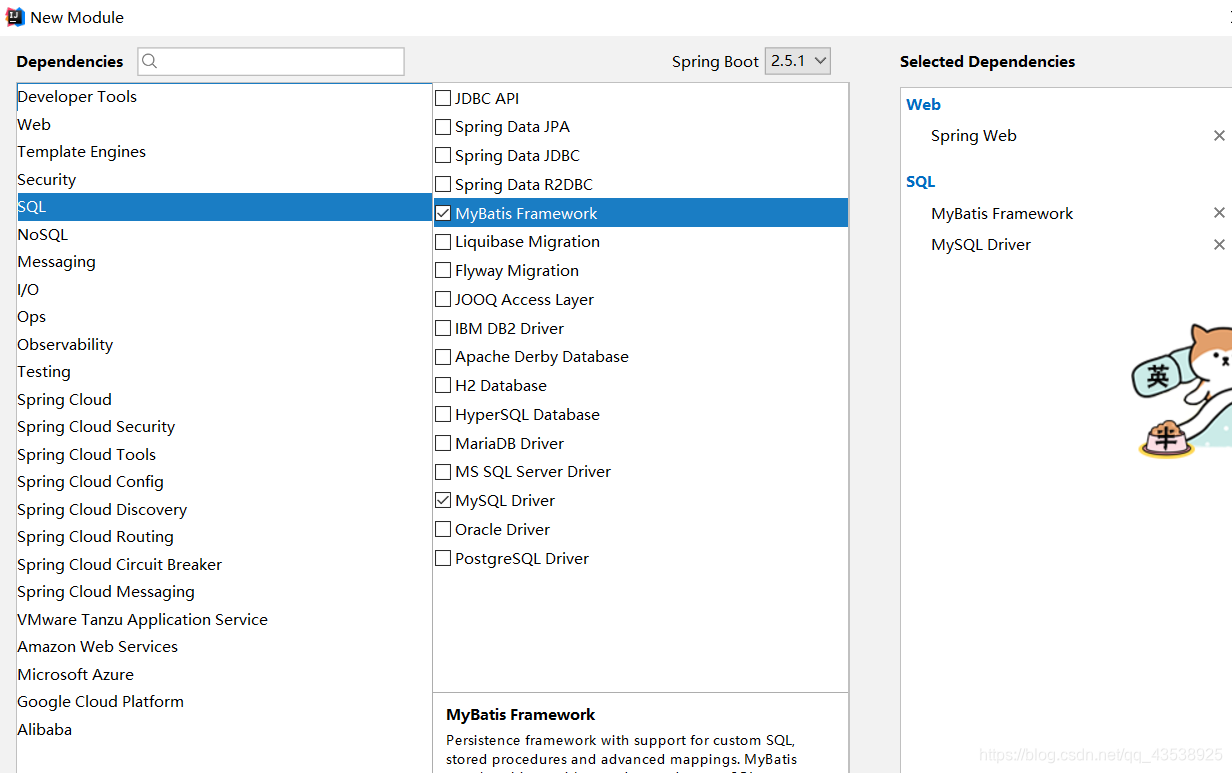Tick MS SQL Server Driver checkbox
The height and width of the screenshot is (773, 1232).
pyautogui.click(x=443, y=472)
